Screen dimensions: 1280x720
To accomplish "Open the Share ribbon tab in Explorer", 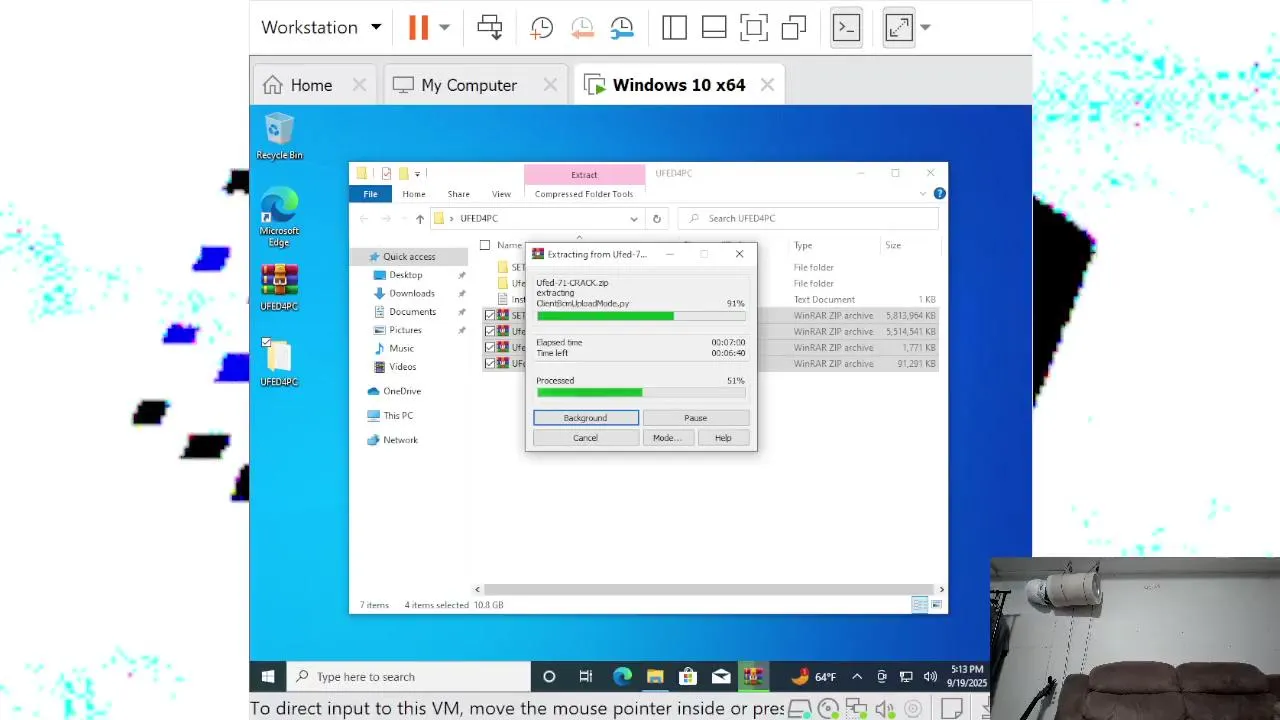I will click(x=458, y=194).
